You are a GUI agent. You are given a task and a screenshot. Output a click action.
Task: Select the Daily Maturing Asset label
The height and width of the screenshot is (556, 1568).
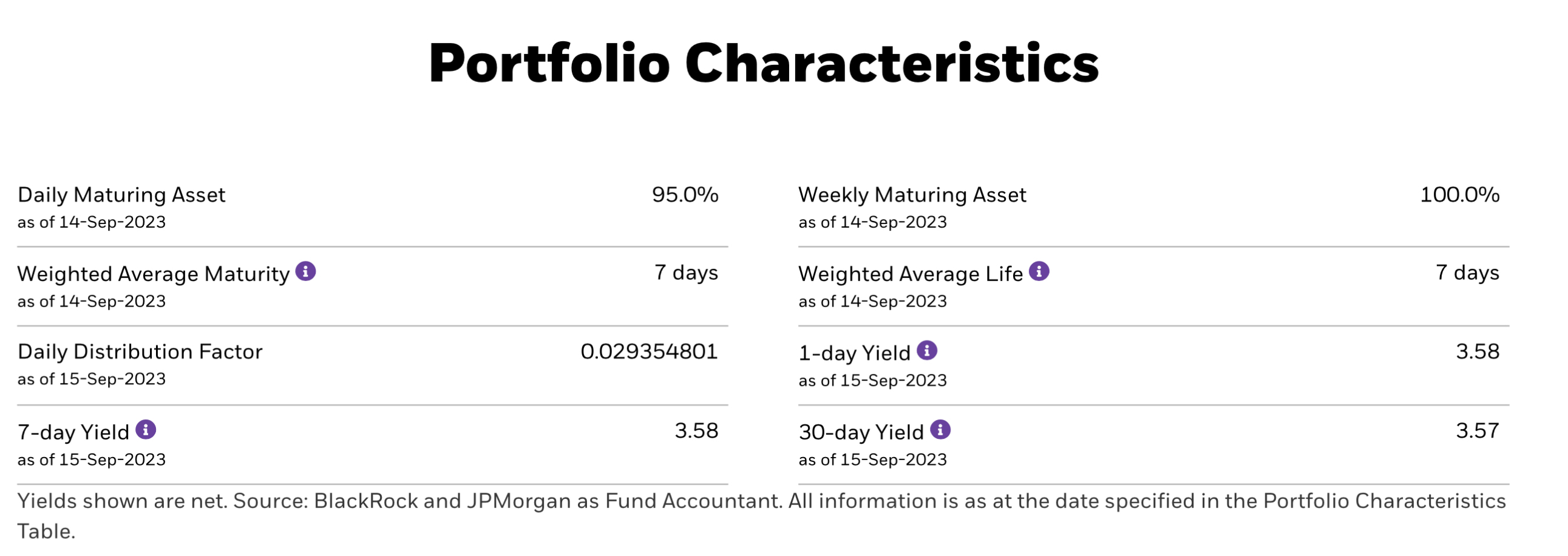[121, 195]
